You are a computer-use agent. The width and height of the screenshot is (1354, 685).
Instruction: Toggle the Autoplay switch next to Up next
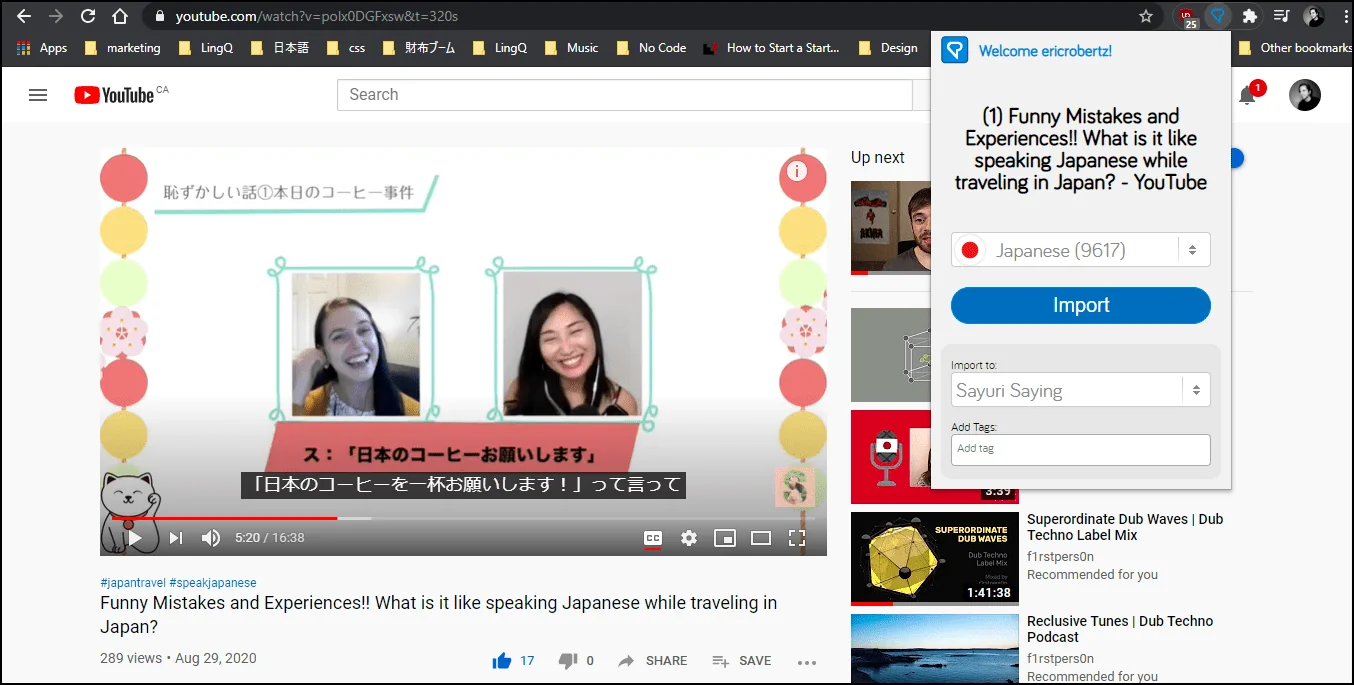(x=1236, y=158)
